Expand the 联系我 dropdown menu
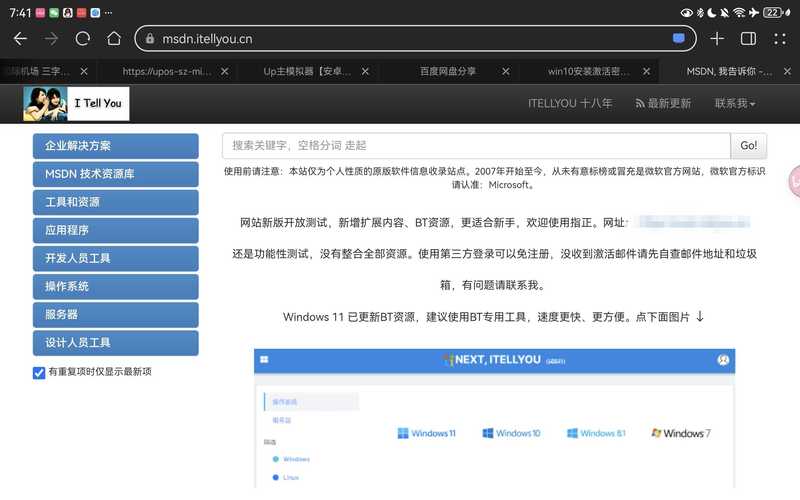This screenshot has width=800, height=500. point(735,104)
